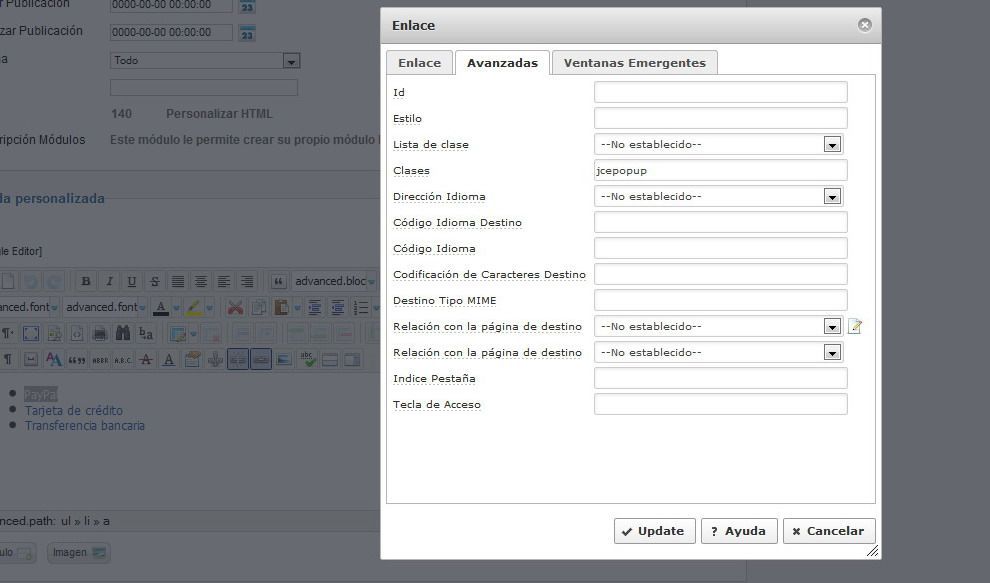This screenshot has height=583, width=990.
Task: Focus the Tecla de Acceso input field
Action: pyautogui.click(x=720, y=404)
